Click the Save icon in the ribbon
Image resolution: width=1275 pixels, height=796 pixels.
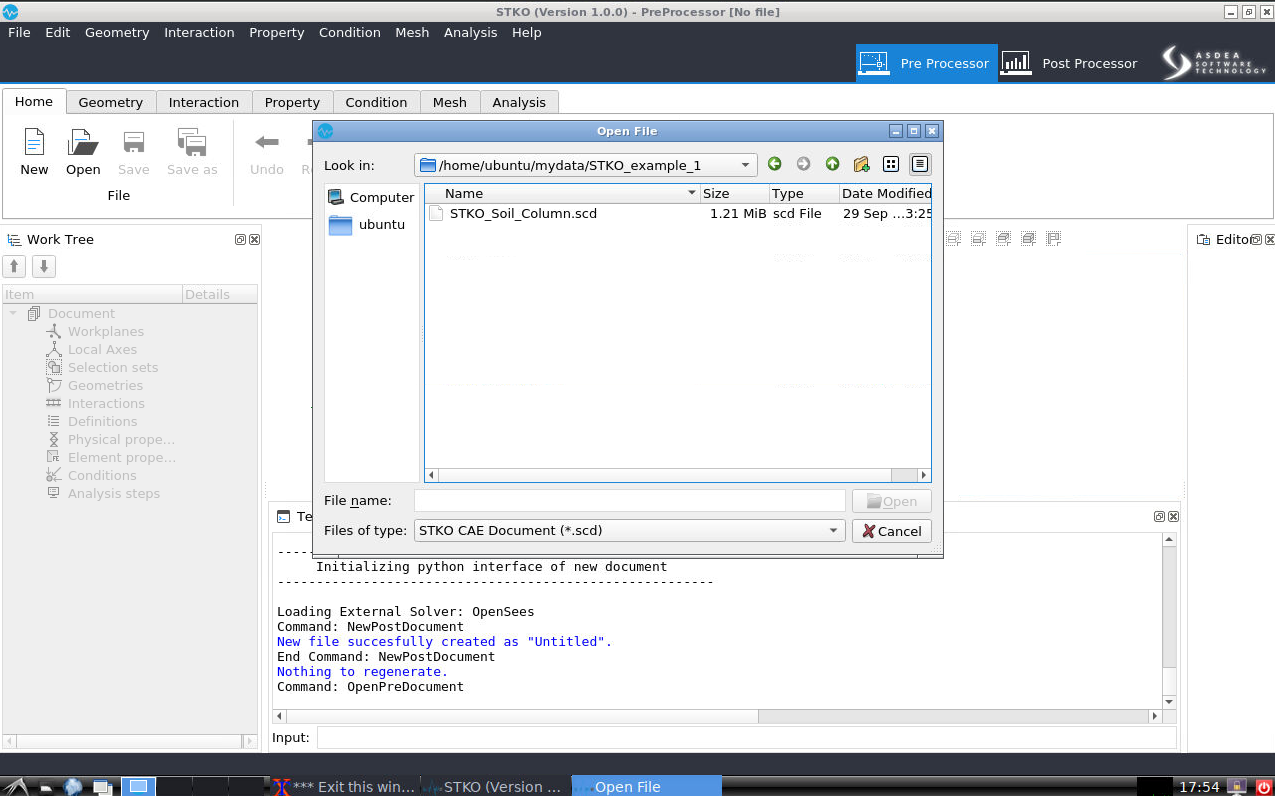click(x=133, y=151)
